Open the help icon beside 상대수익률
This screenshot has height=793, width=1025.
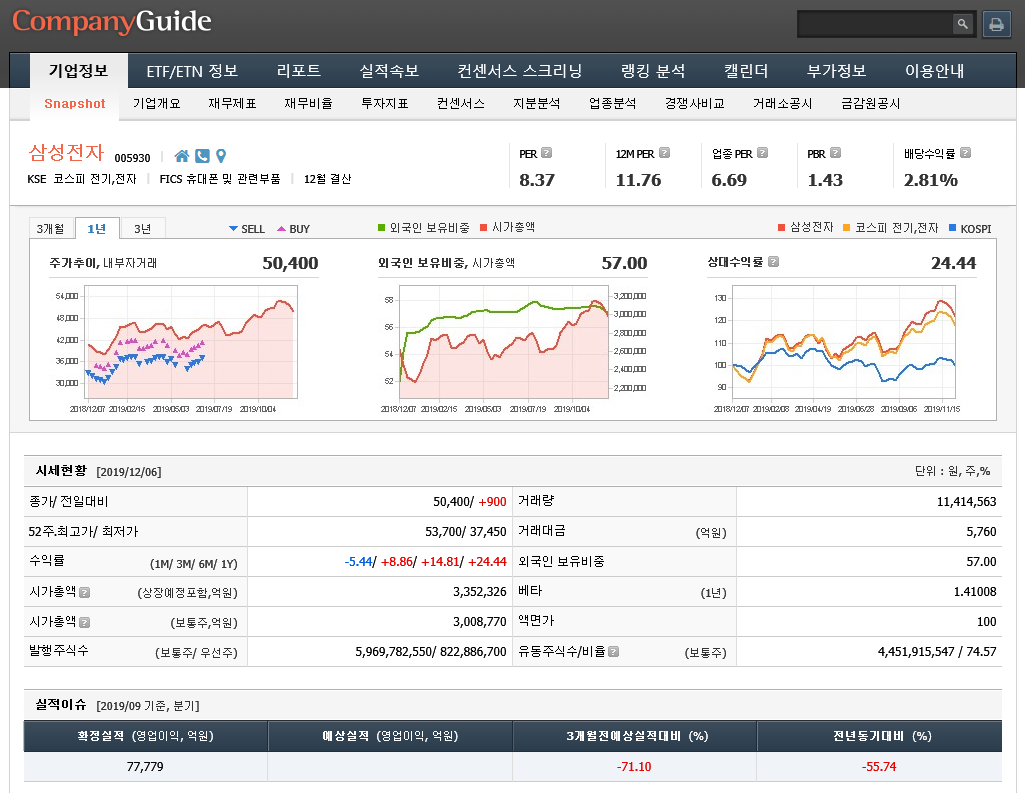click(773, 262)
